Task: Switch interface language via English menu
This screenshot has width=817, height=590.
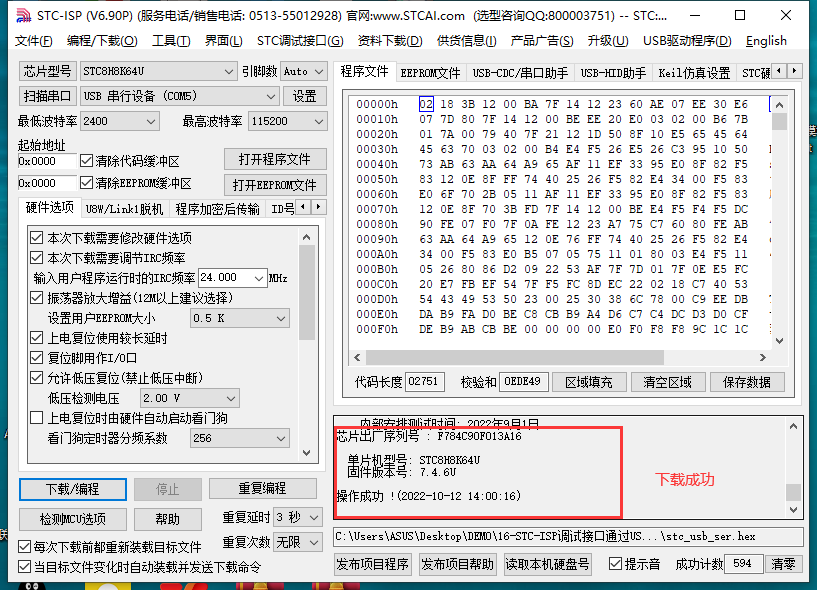Action: (766, 41)
